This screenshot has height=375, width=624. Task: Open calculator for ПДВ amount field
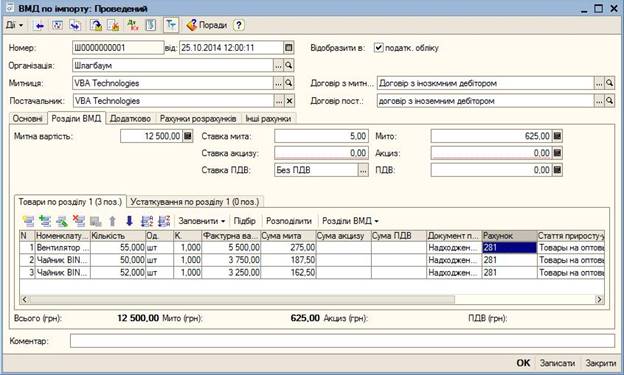point(557,170)
